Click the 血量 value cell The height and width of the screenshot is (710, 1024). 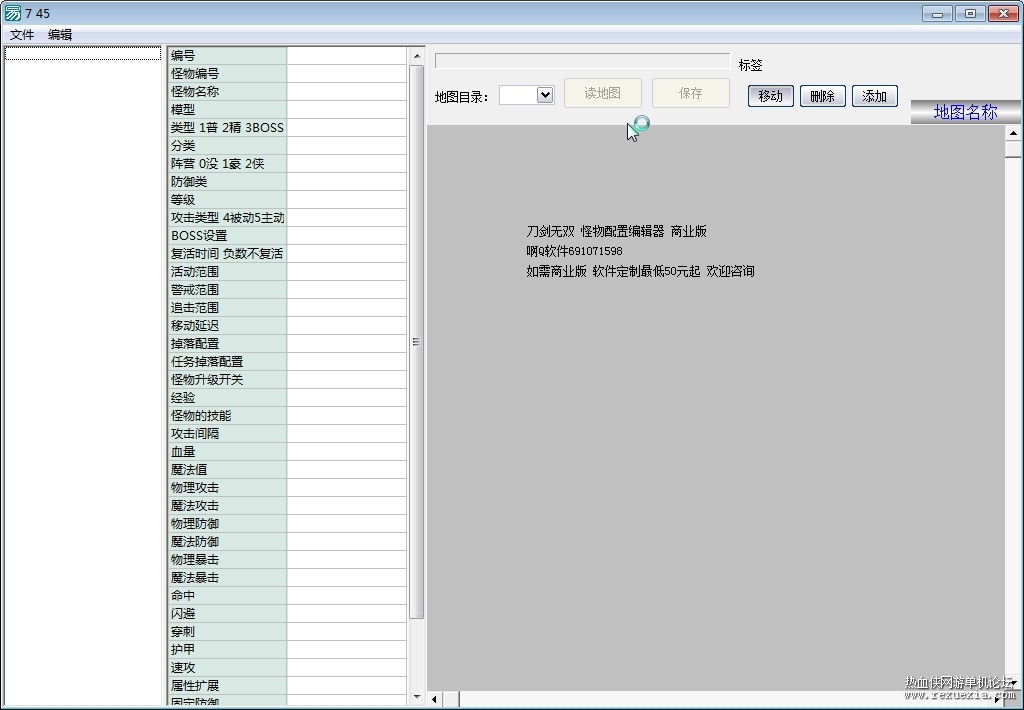(x=346, y=451)
